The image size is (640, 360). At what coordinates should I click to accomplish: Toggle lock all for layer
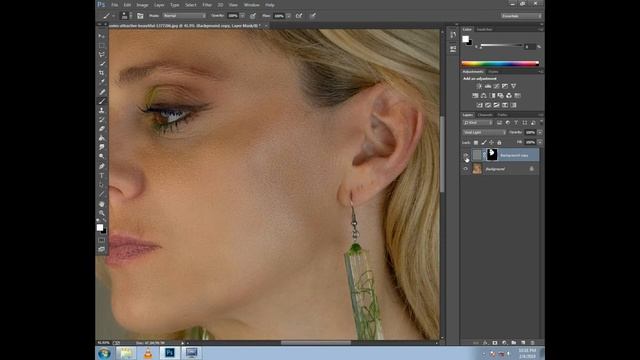pyautogui.click(x=499, y=142)
